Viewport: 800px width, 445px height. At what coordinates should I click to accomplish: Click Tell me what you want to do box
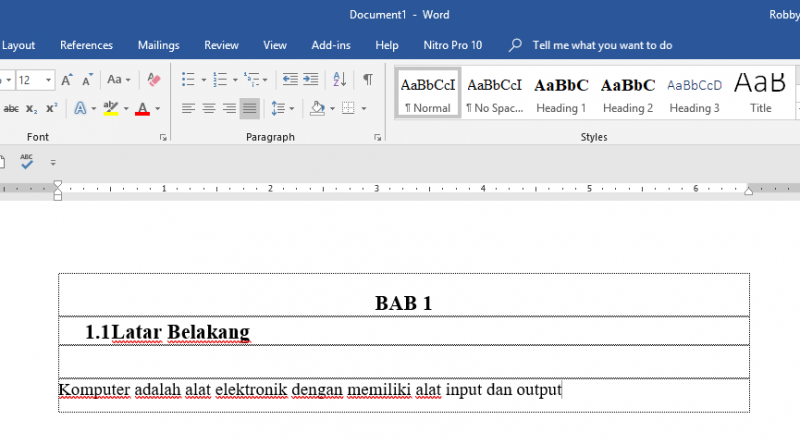[x=603, y=45]
